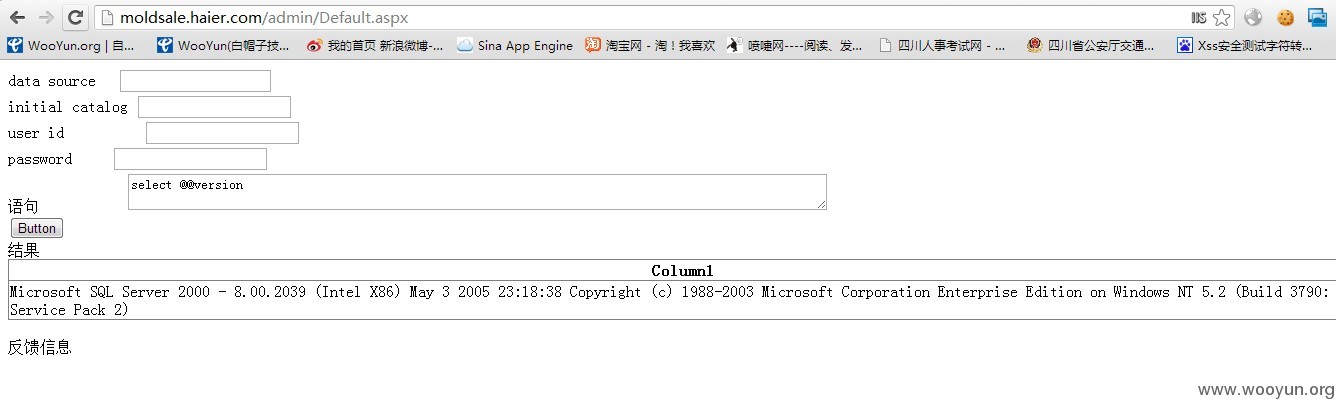
Task: Open the Taobao bookmark
Action: coord(650,45)
